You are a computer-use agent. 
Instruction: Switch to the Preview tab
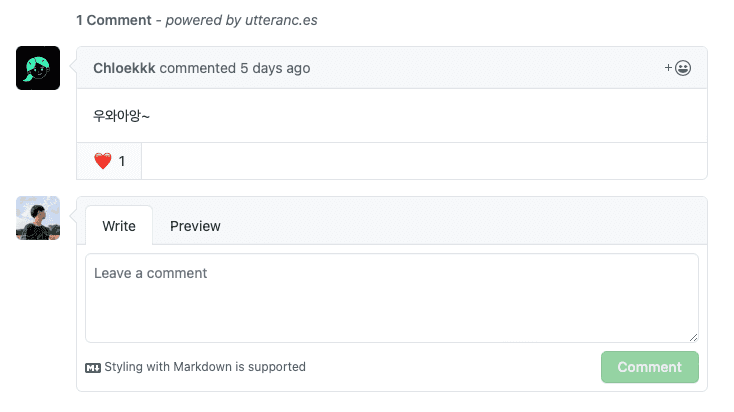pos(195,226)
